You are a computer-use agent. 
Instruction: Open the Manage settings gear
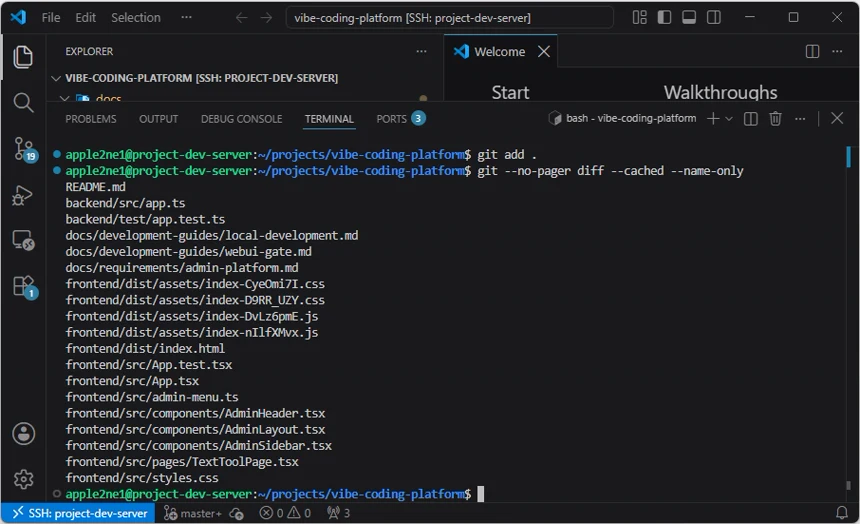(x=24, y=479)
